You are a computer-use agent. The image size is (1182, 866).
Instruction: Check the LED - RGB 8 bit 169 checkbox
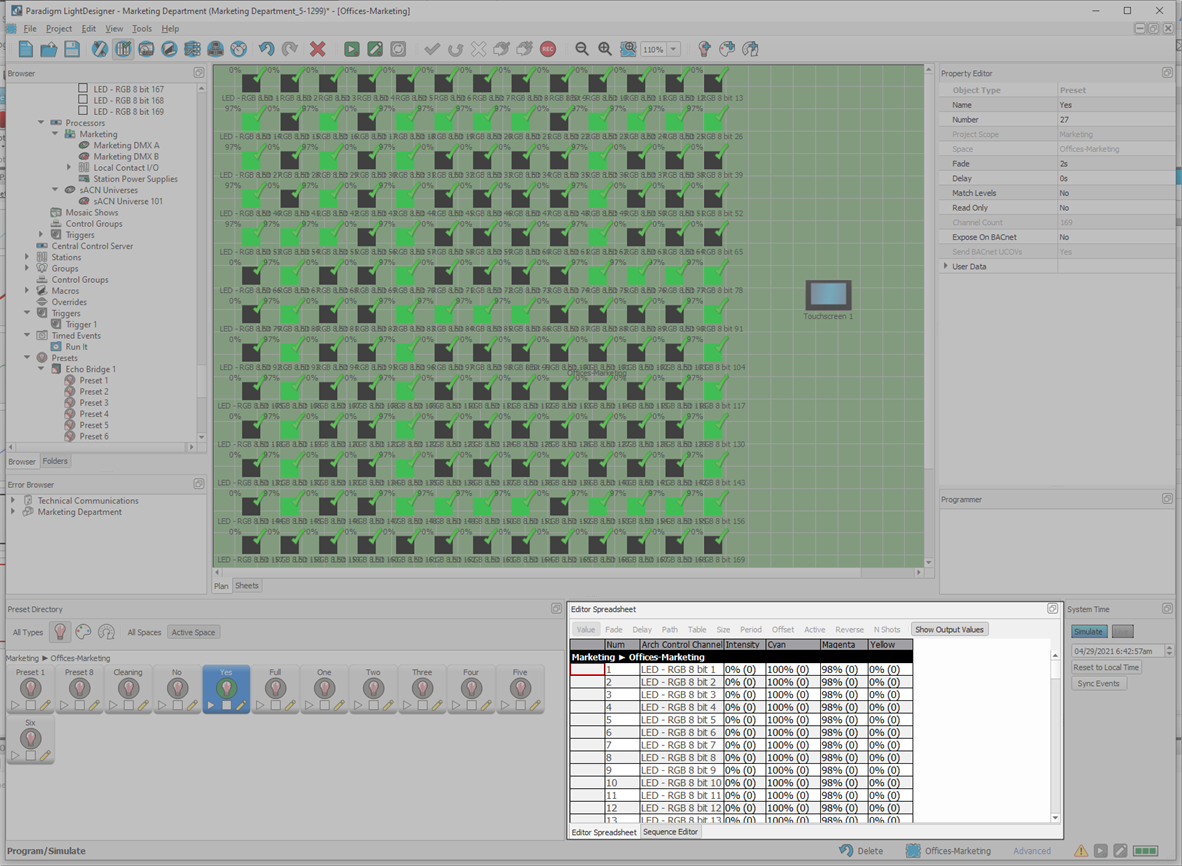[84, 112]
